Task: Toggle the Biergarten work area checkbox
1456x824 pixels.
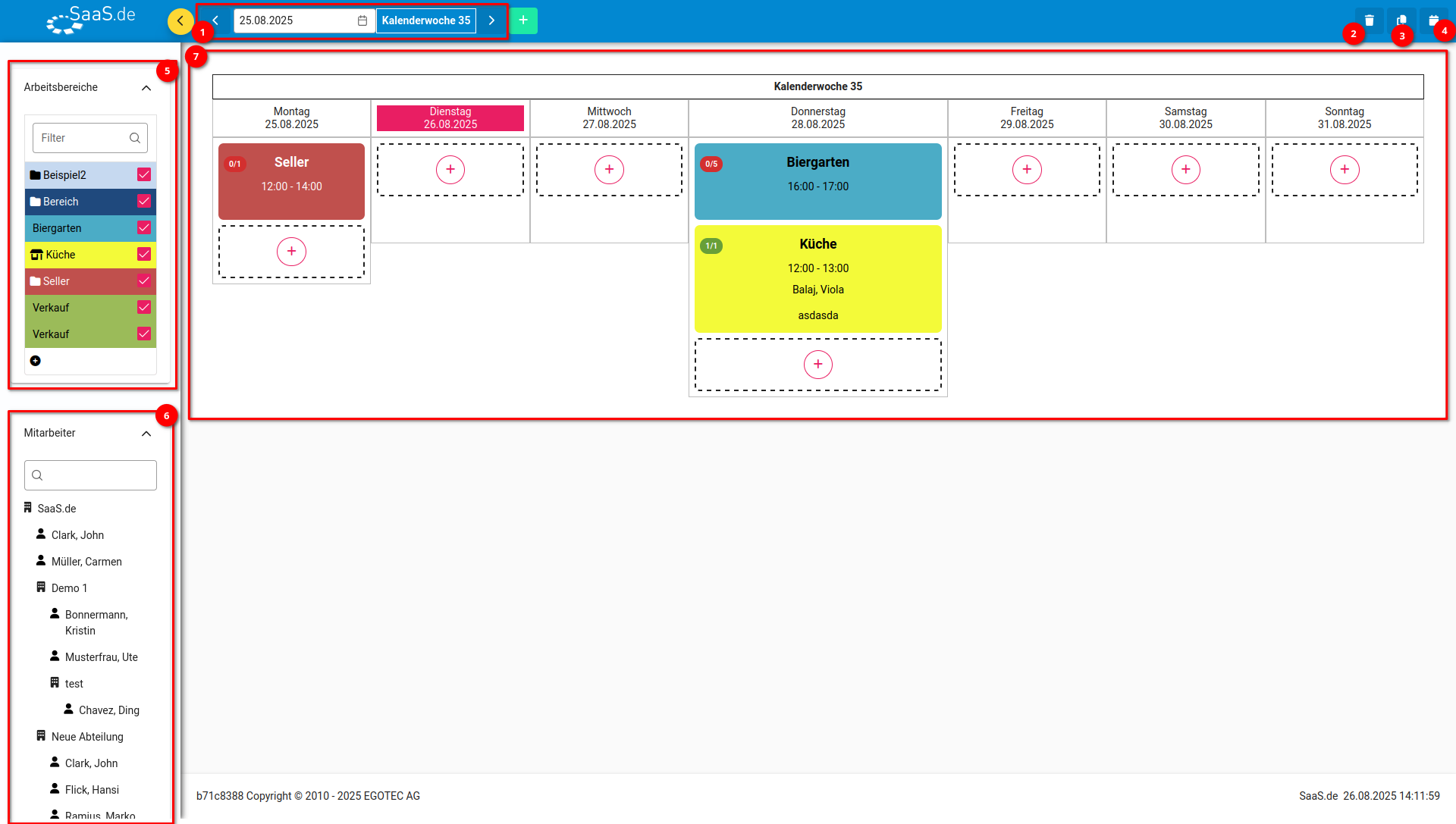Action: 144,228
